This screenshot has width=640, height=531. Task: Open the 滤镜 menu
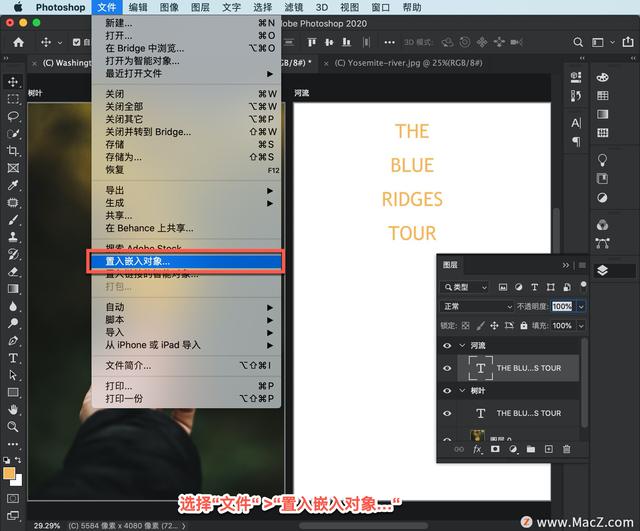pos(293,7)
